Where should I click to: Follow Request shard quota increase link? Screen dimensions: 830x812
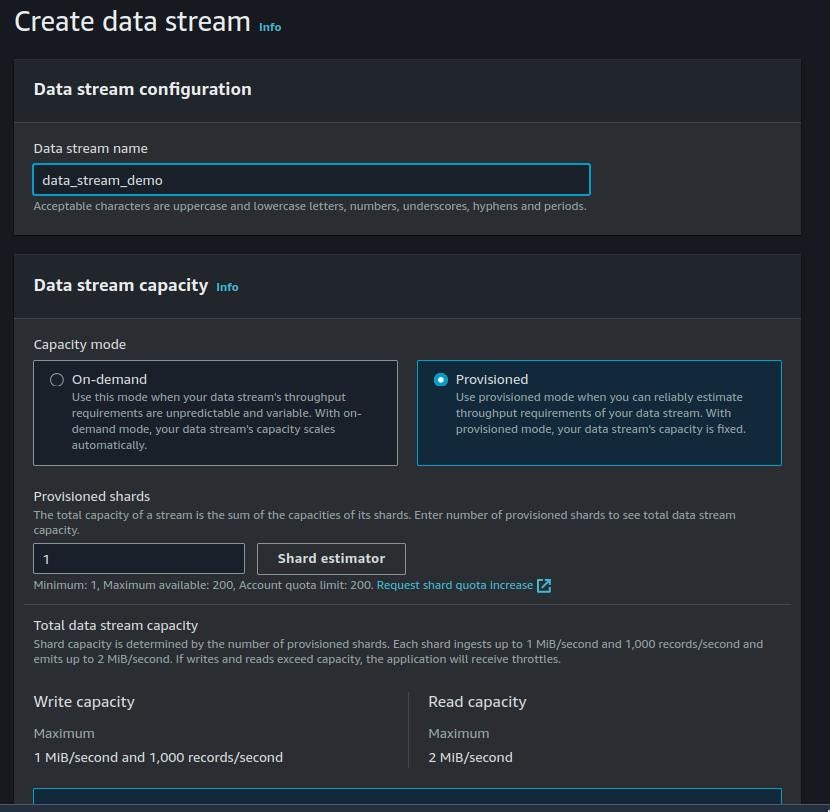455,585
